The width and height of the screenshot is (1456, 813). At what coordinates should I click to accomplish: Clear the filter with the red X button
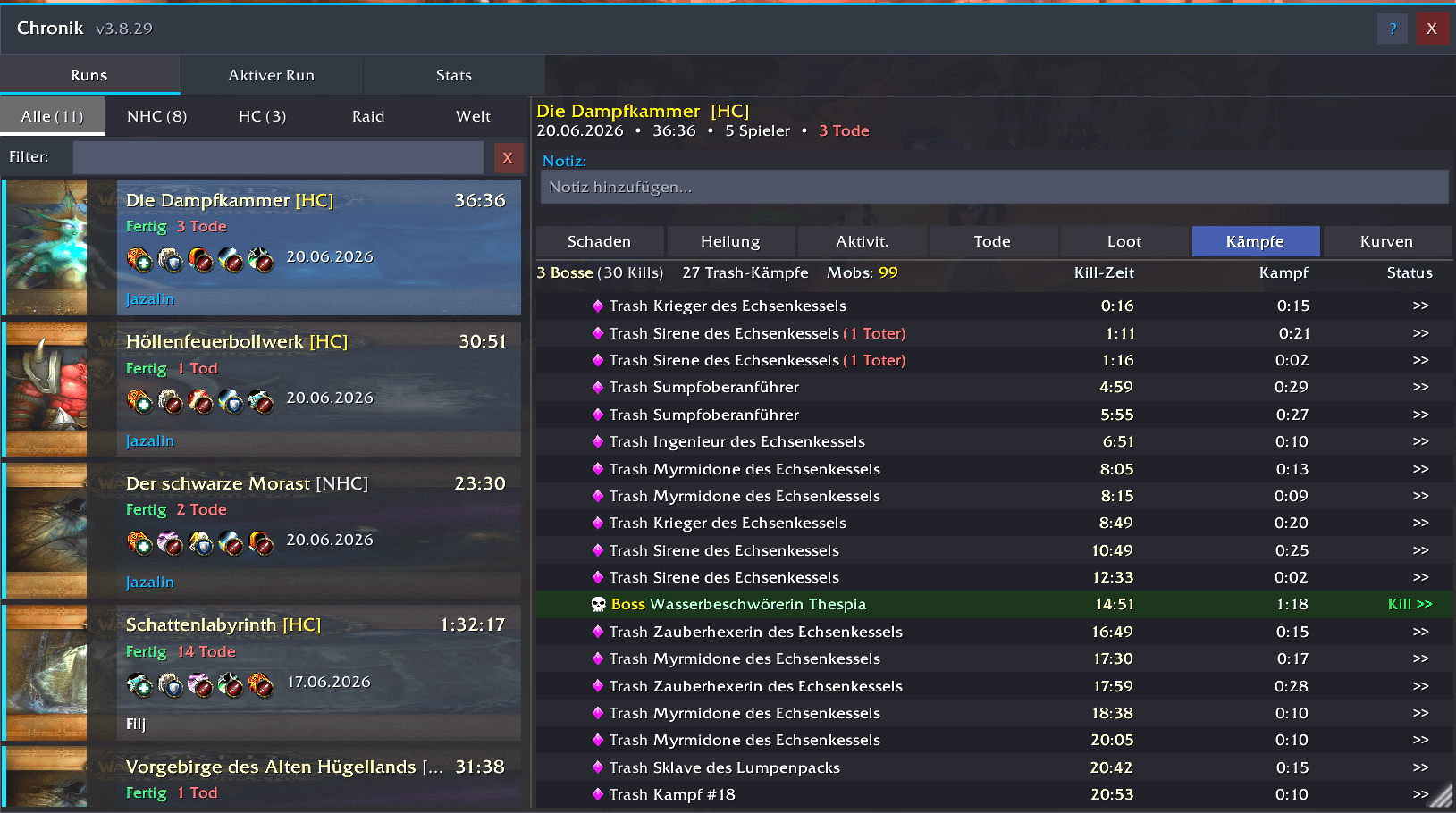(509, 158)
